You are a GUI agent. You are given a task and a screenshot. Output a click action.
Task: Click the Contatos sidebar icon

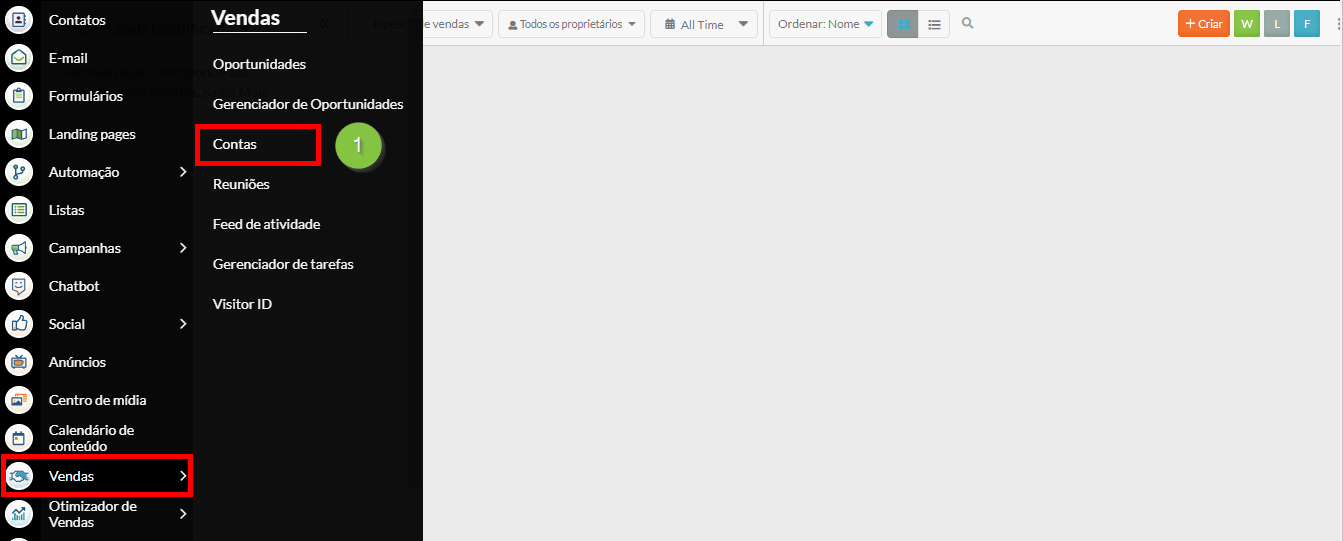(19, 20)
